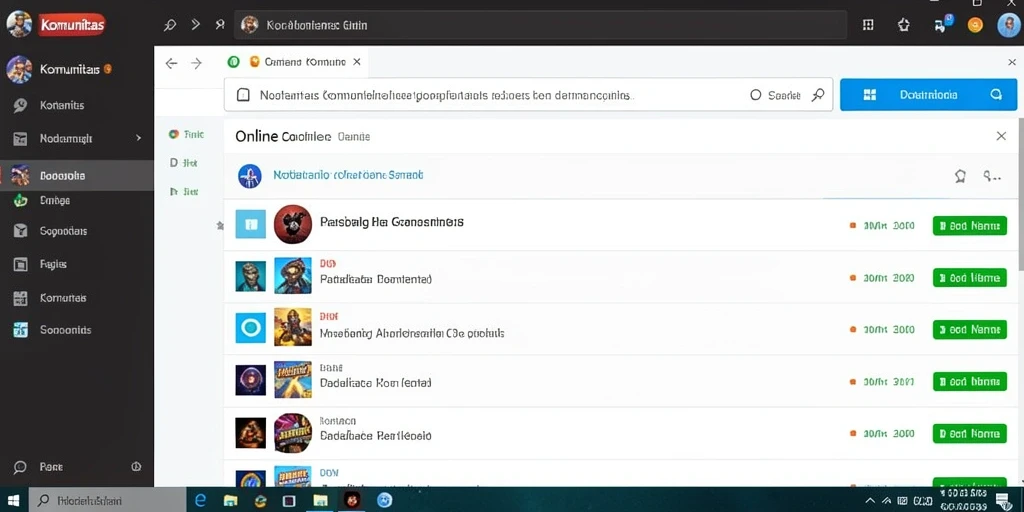Viewport: 1024px width, 512px height.
Task: Click green button in Dadaliace Kon row
Action: [970, 381]
